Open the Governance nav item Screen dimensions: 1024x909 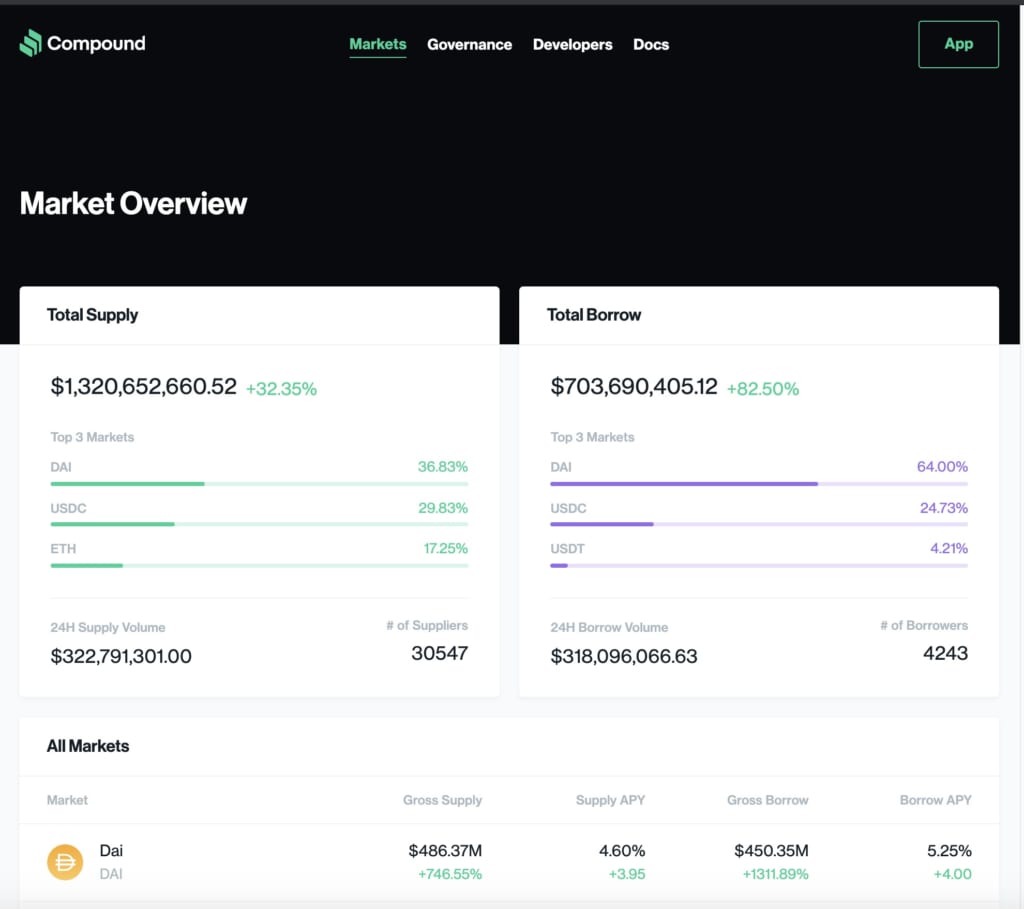[470, 44]
